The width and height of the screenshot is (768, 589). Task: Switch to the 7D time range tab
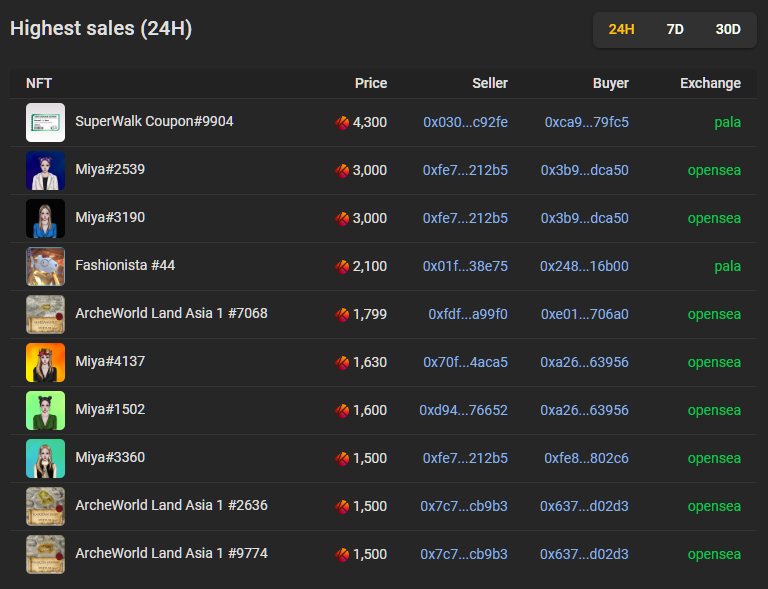675,29
